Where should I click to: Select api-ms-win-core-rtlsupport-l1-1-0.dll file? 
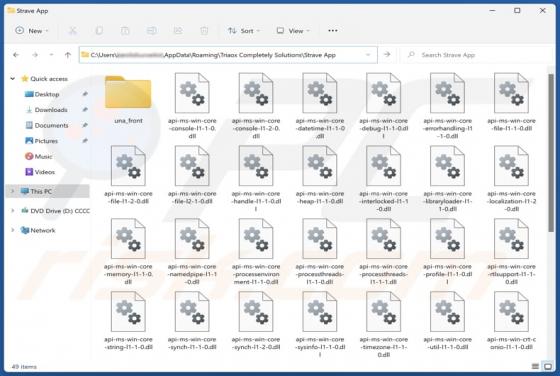[x=511, y=251]
